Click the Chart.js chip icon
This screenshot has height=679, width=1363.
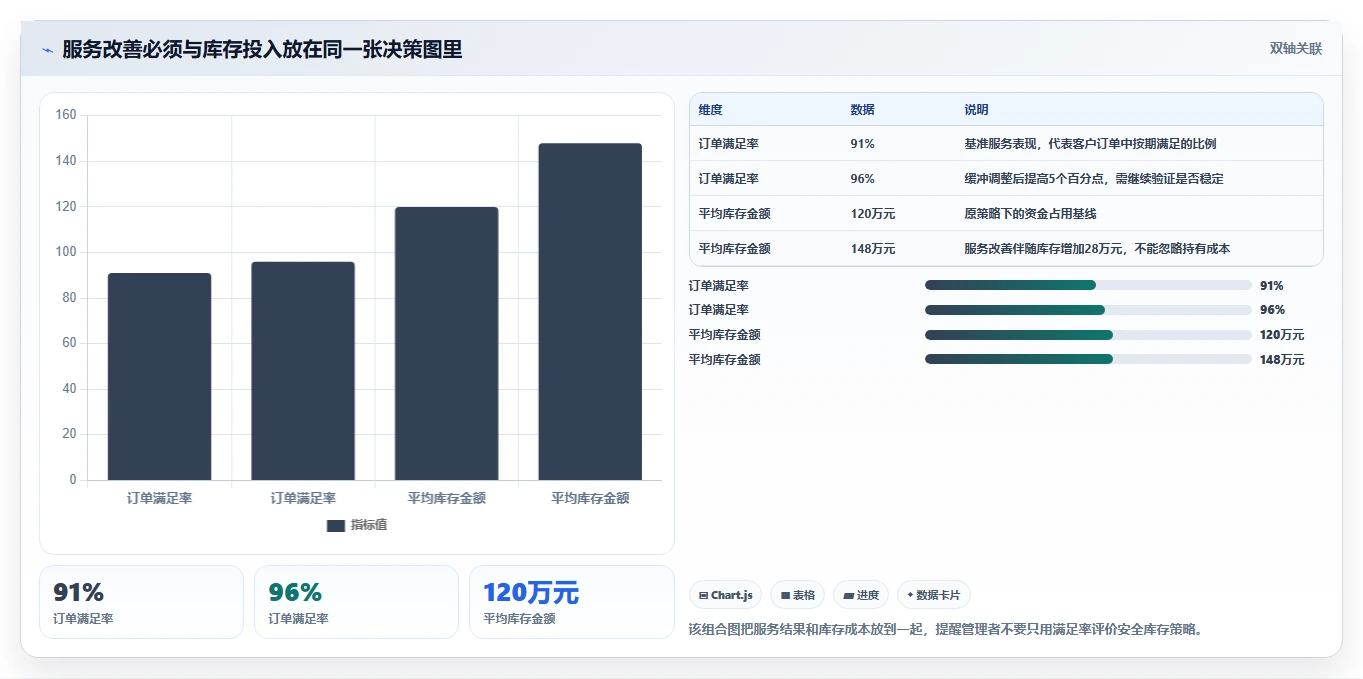704,596
